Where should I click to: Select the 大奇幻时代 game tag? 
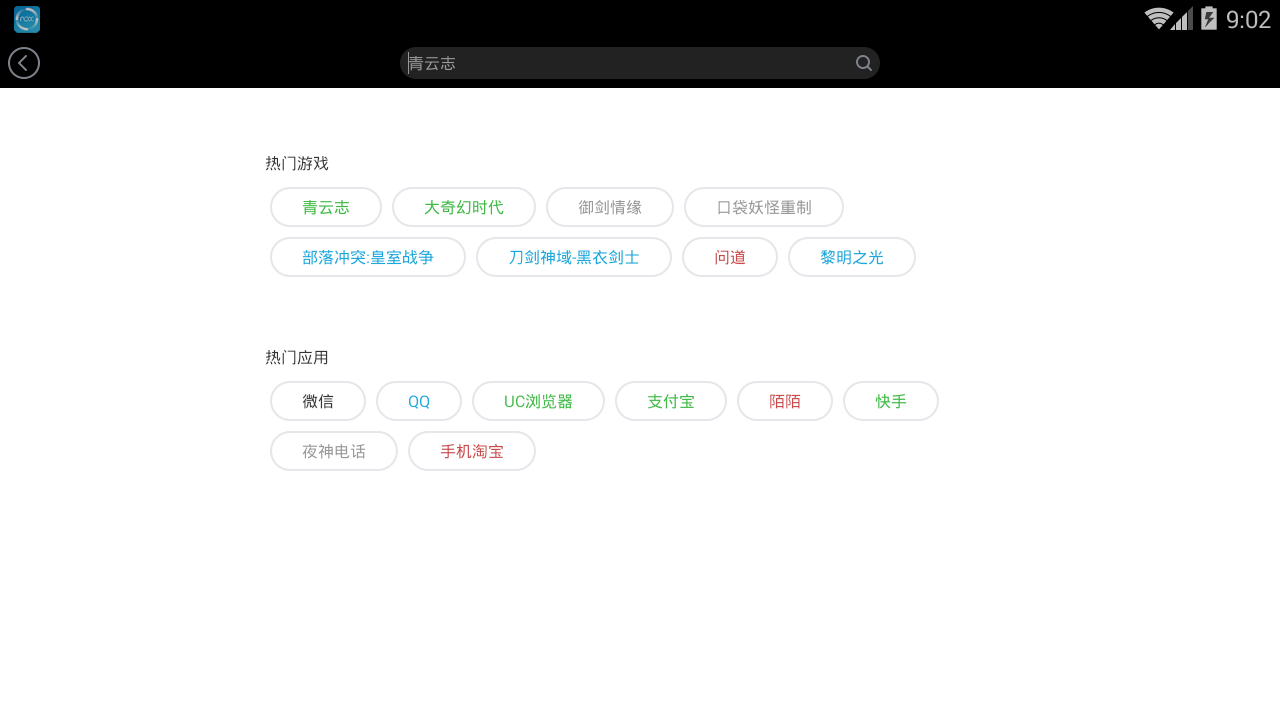coord(464,207)
